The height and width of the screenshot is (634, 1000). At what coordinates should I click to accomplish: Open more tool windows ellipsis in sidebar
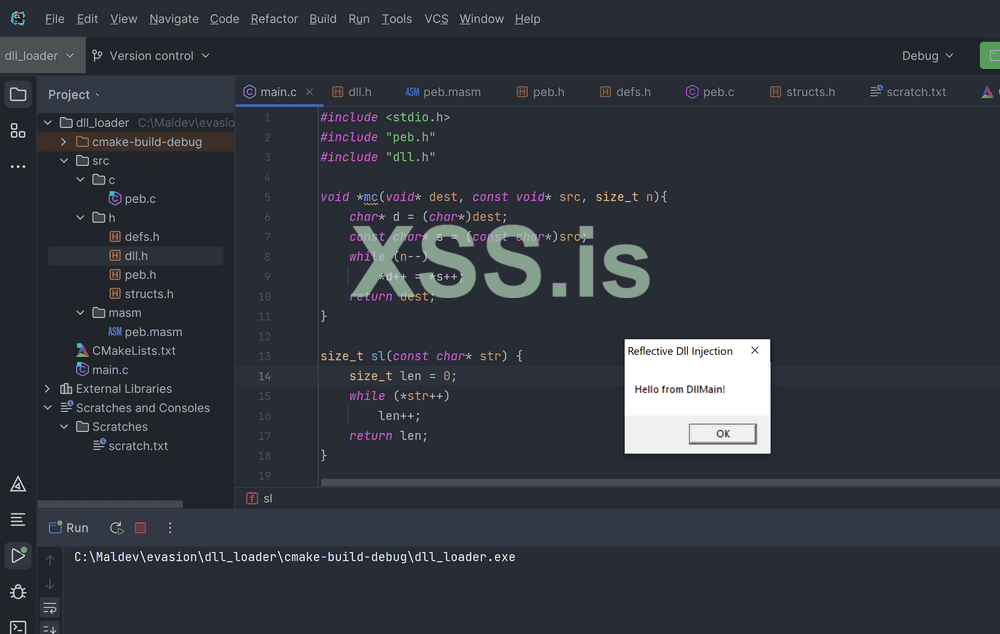click(x=18, y=166)
